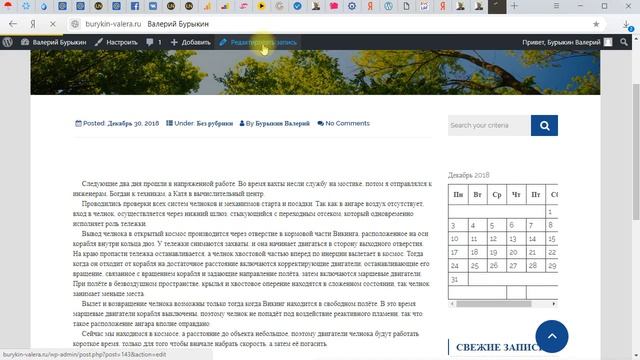Open the browser downloads icon
The image size is (640, 360).
pos(627,25)
